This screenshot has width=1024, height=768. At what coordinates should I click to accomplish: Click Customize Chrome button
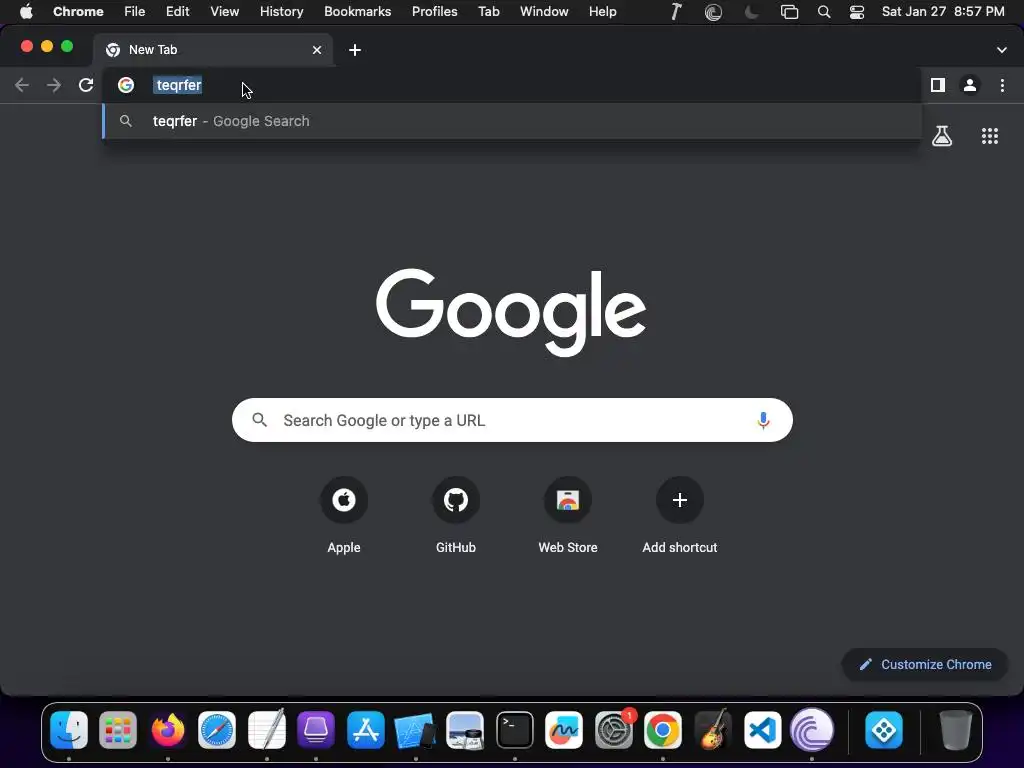tap(925, 664)
